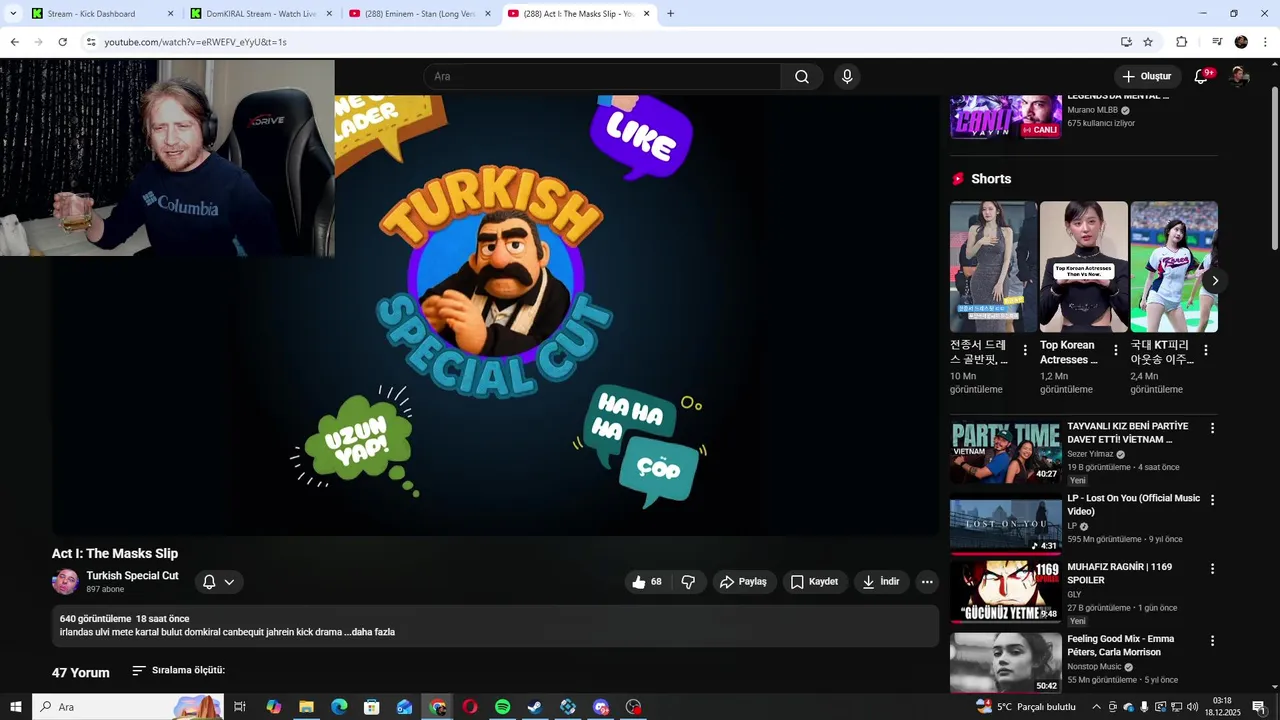
Task: Open Windows notification center
Action: point(1259,707)
